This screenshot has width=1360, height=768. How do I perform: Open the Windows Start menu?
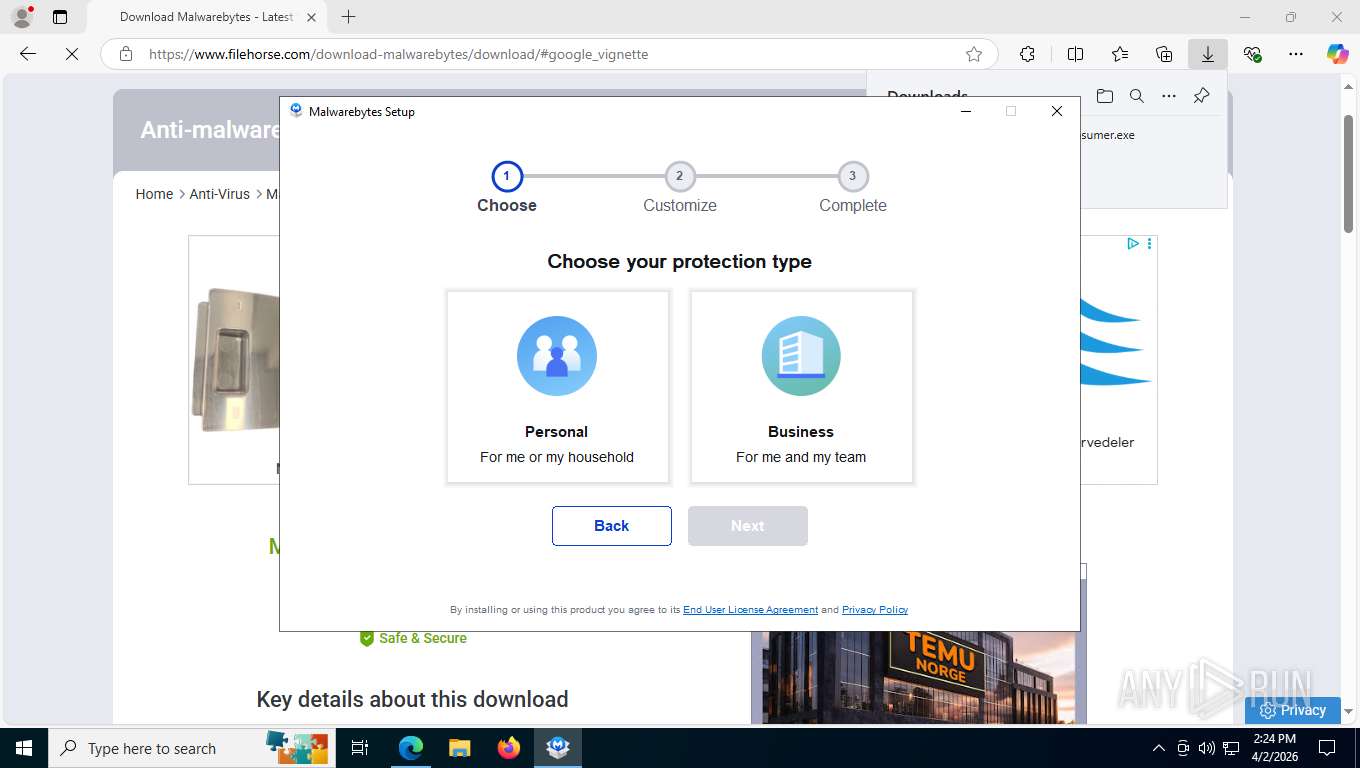(x=23, y=748)
